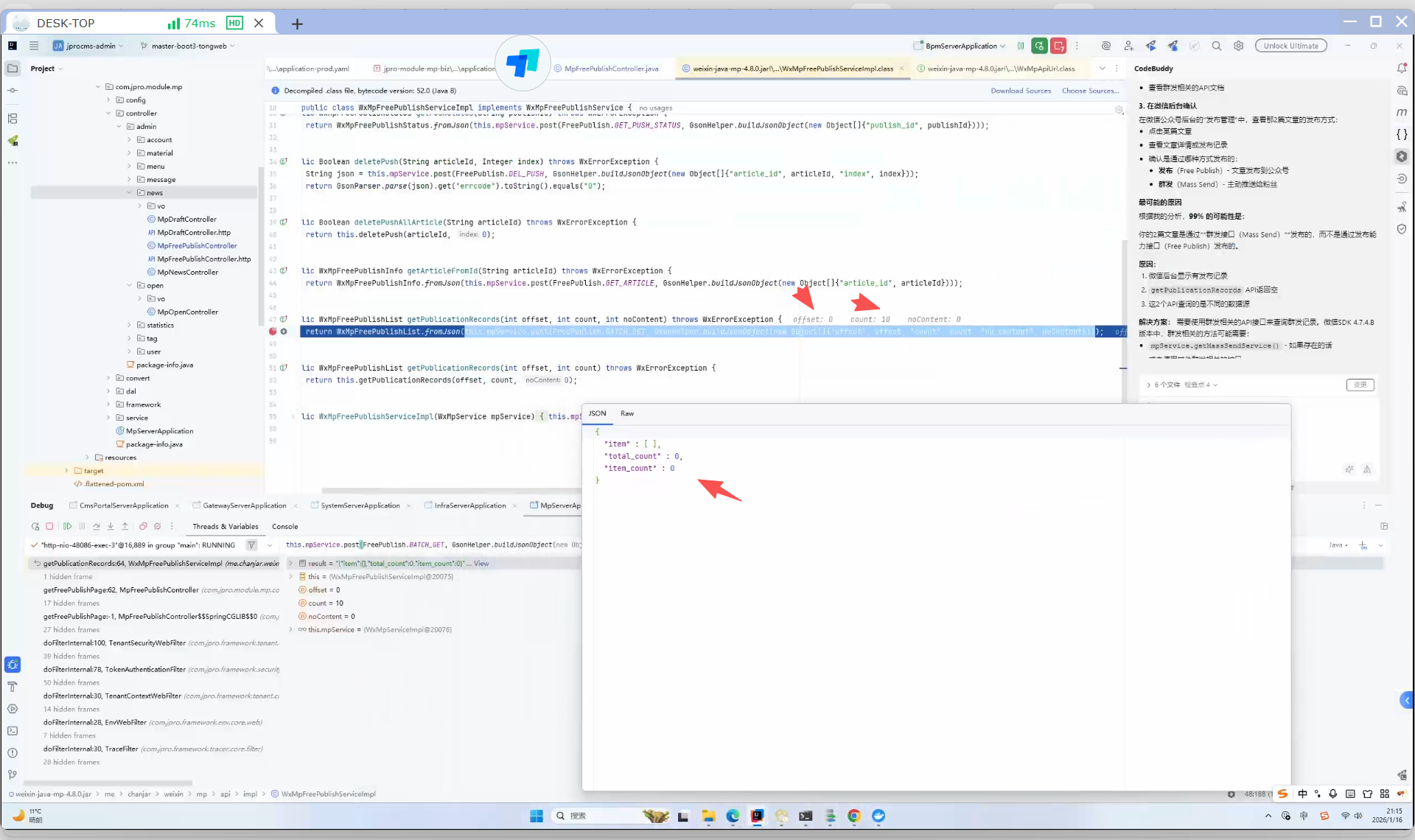Screen dimensions: 1415x840
Task: Switch to Raw view tab
Action: coord(627,413)
